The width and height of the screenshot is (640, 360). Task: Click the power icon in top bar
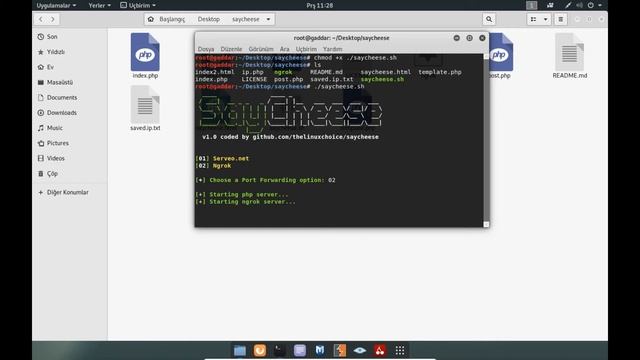click(591, 5)
